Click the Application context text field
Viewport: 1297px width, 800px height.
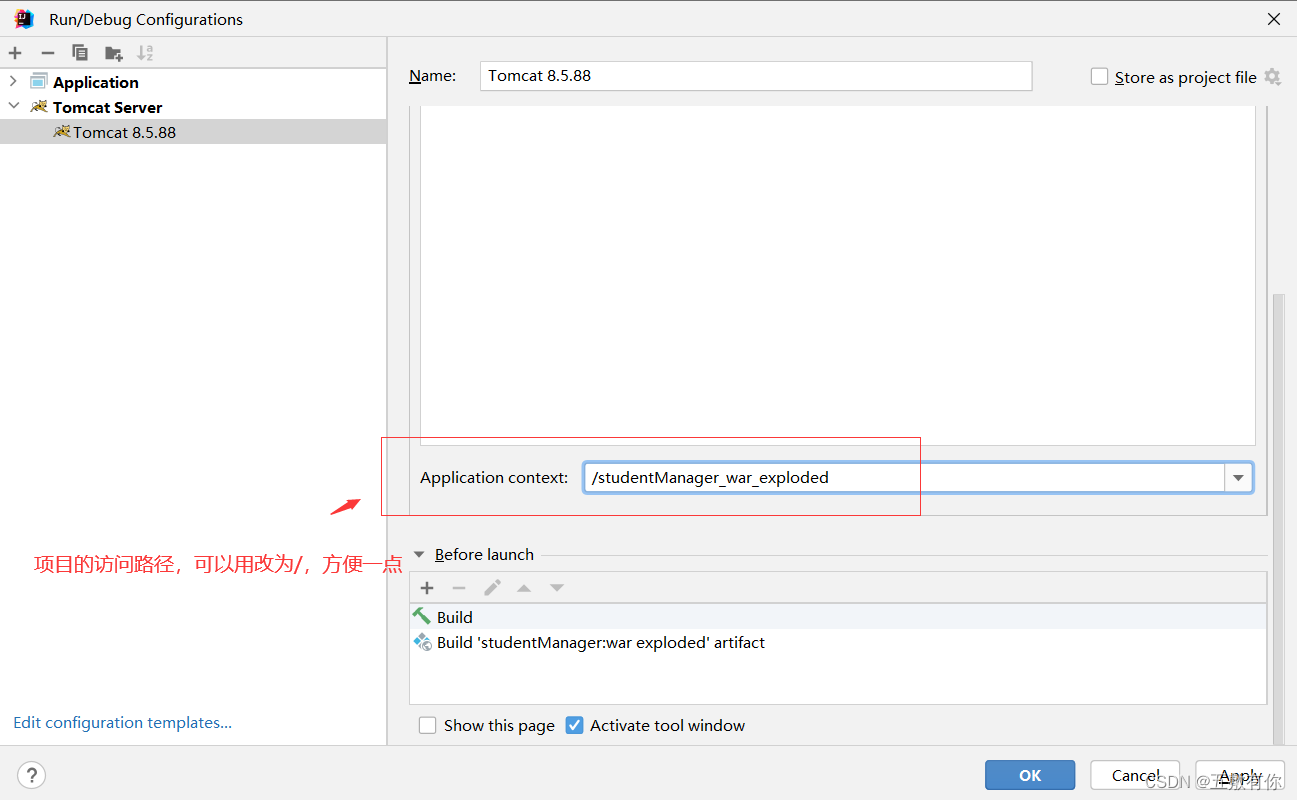coord(905,478)
